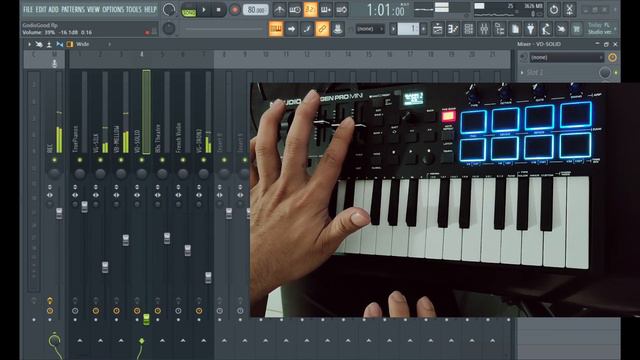Toggle wait for input to start playing
Screen dimensions: 640x360
pos(295,9)
